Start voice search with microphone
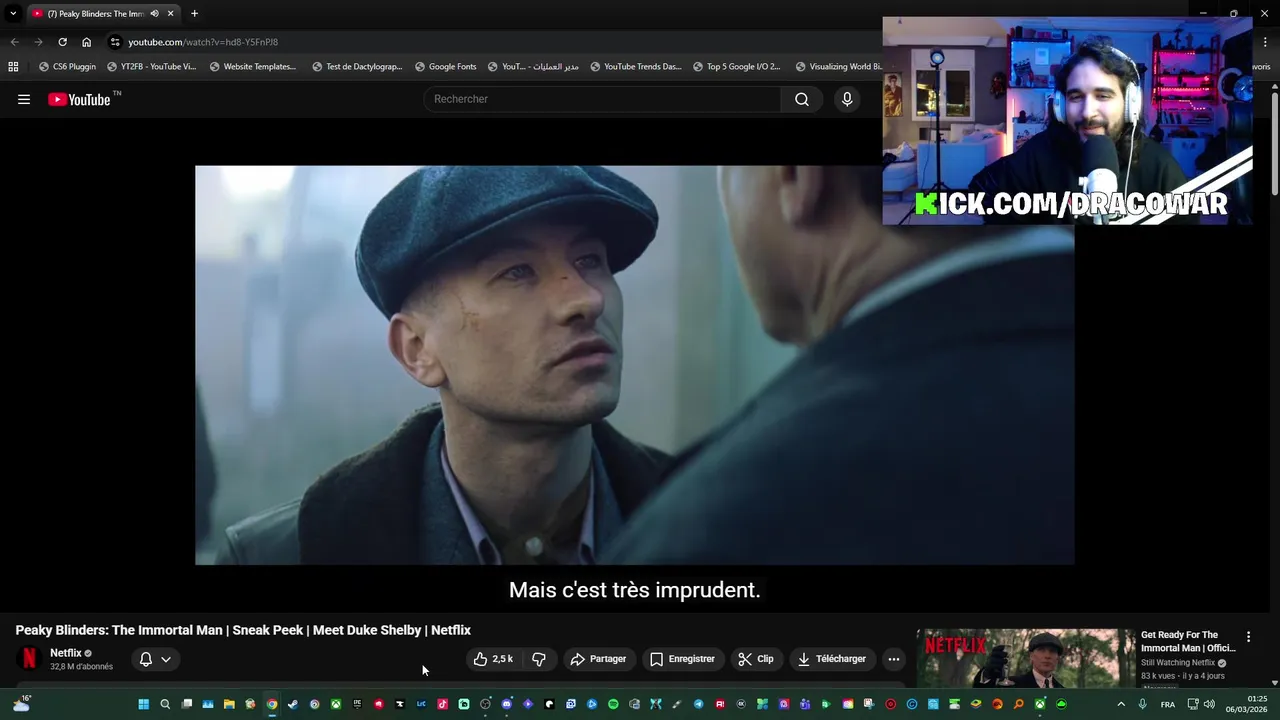 847,99
